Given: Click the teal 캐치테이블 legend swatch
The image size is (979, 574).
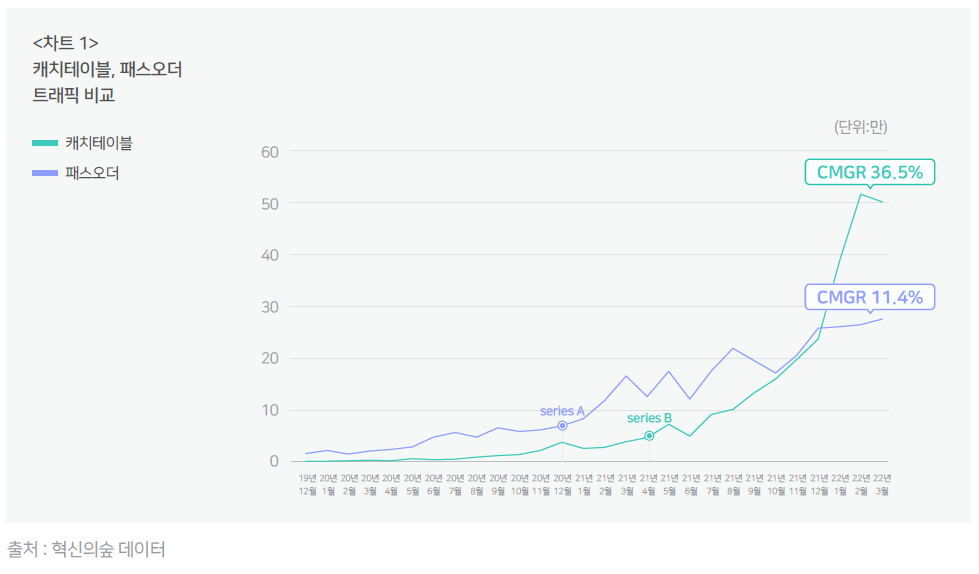Looking at the screenshot, I should 45,143.
